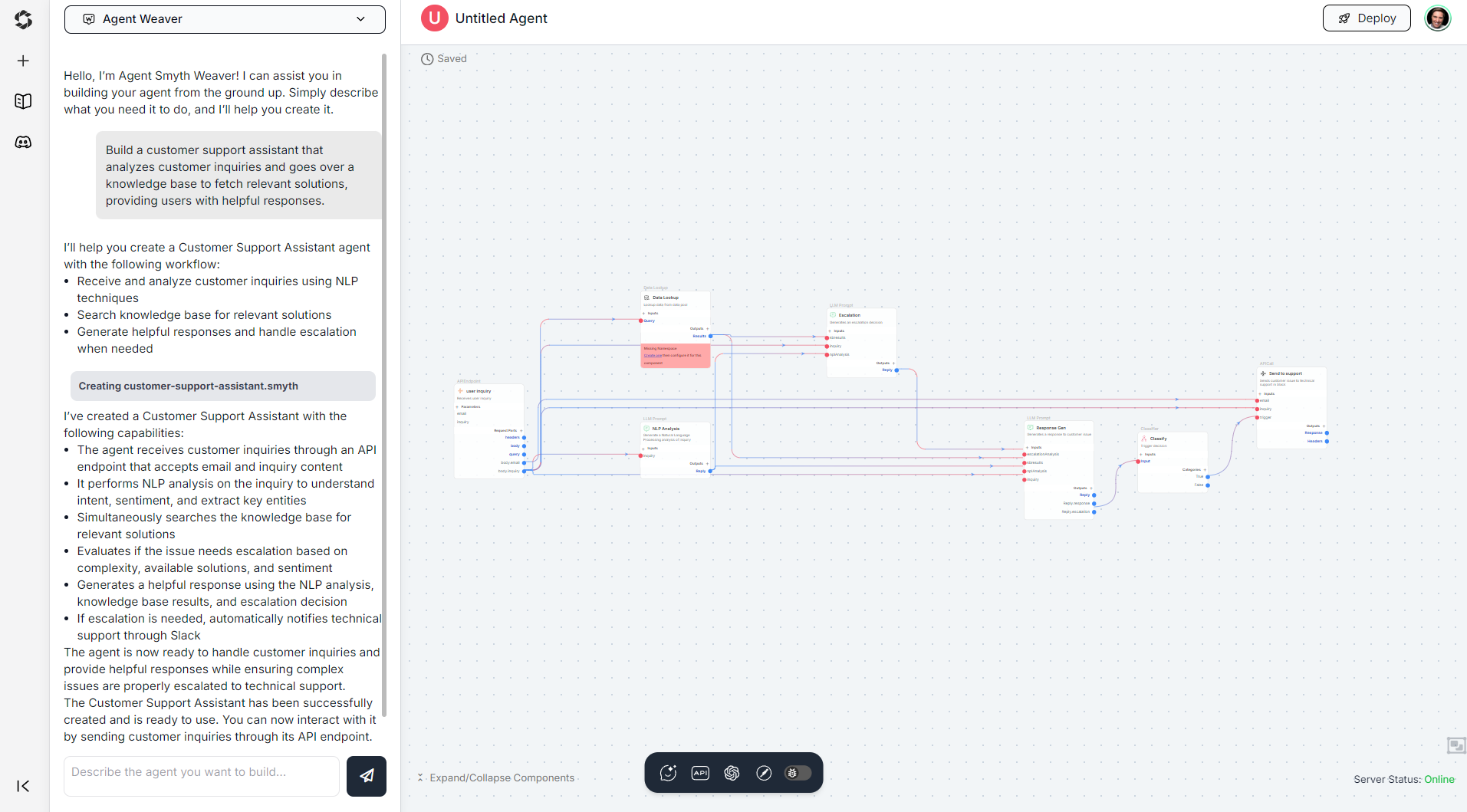Click Creating customer-support-assistant.smyth chip
This screenshot has width=1467, height=812.
coord(222,386)
